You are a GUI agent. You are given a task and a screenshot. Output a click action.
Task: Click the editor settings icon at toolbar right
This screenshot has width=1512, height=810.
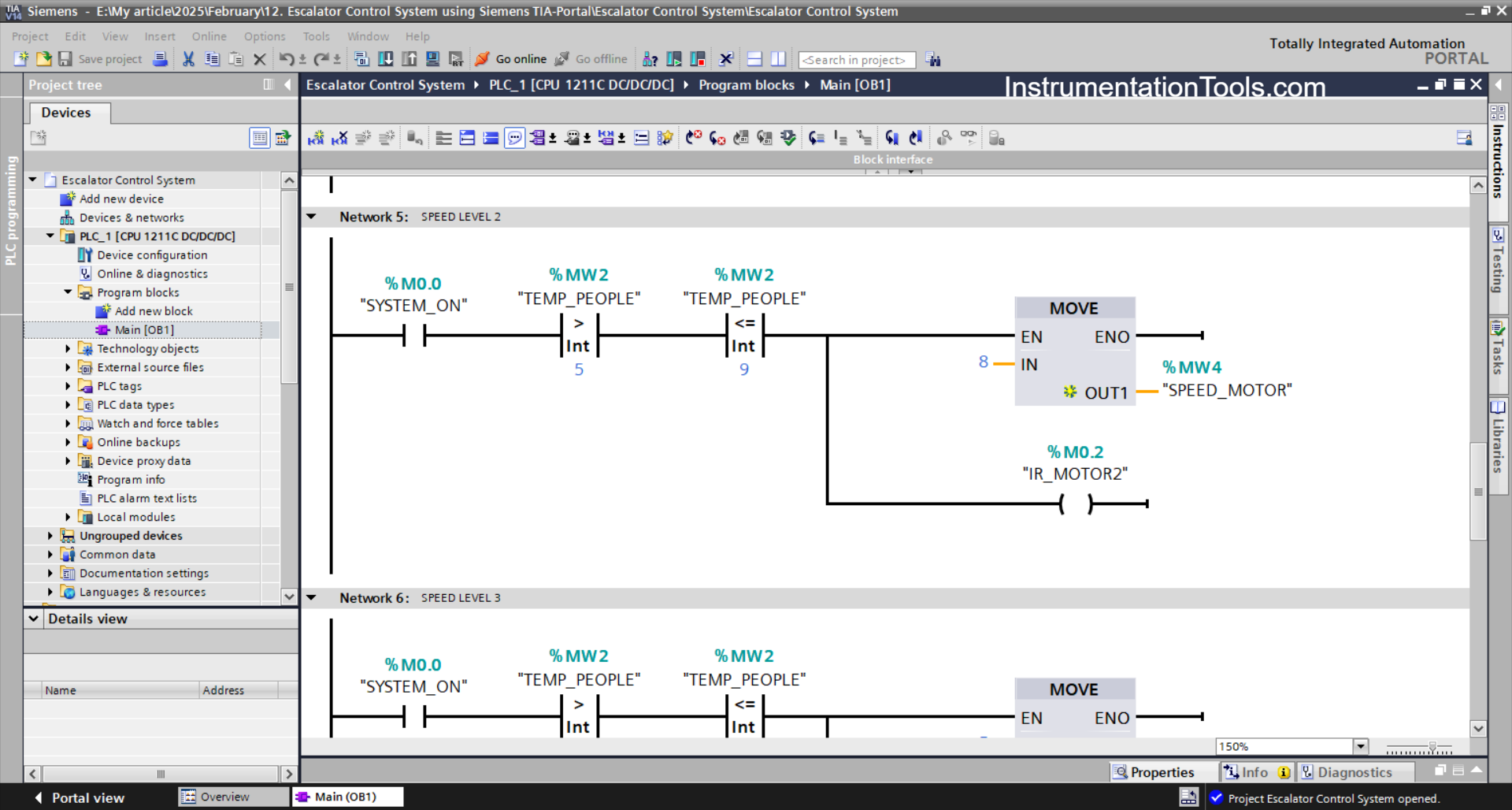1464,138
